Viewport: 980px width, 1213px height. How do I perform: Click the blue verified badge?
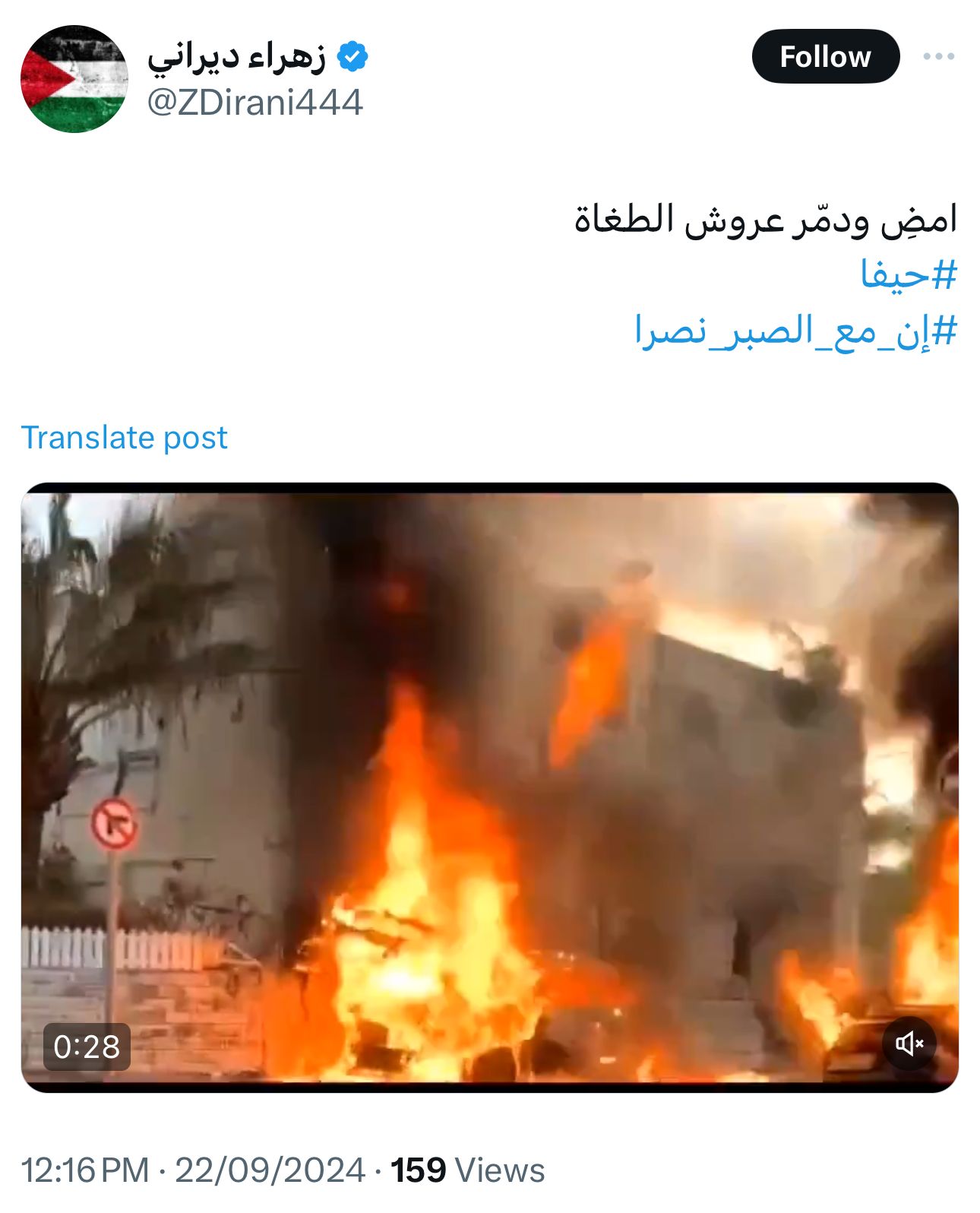click(352, 57)
